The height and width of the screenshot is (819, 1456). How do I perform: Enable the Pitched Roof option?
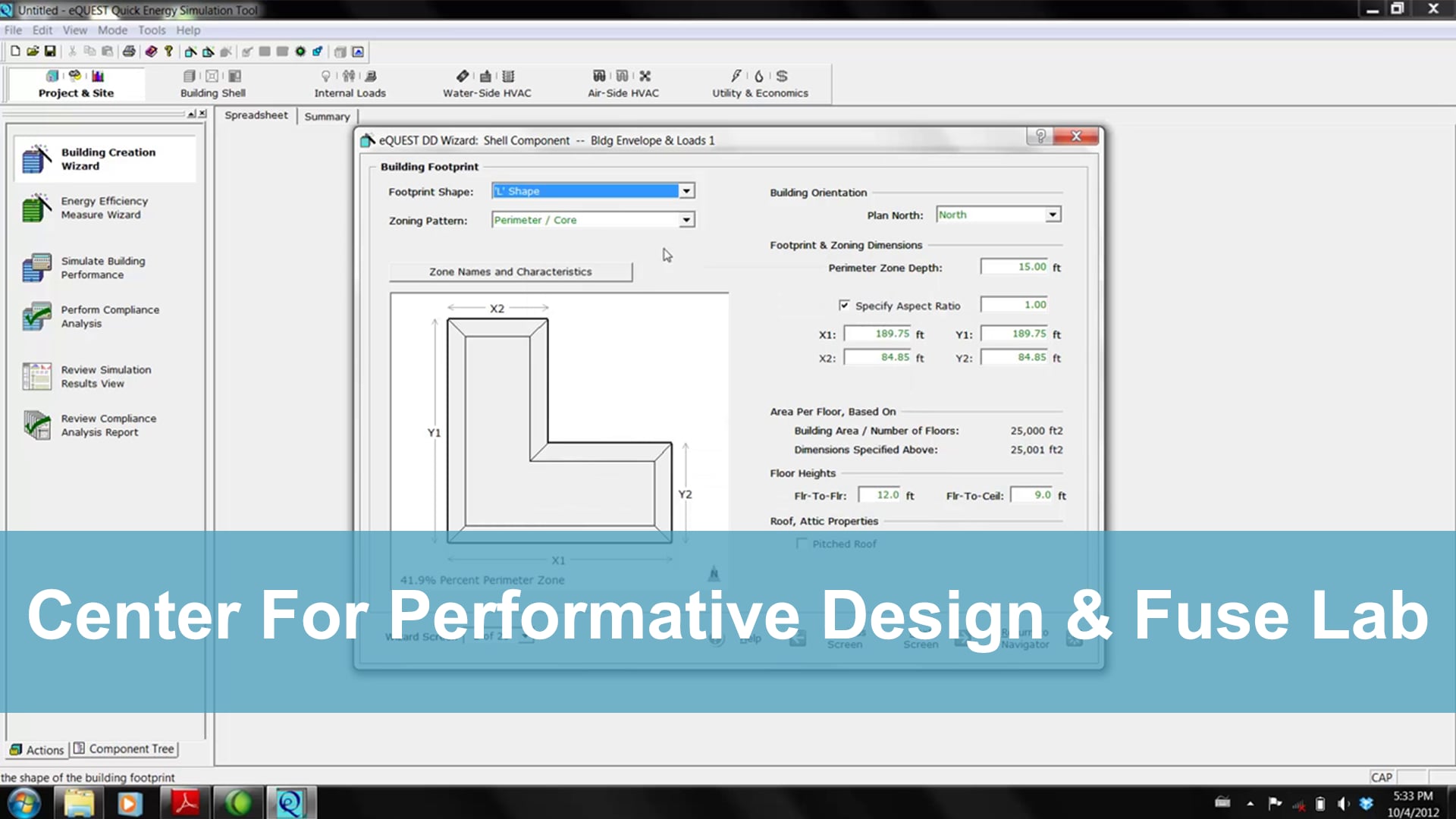pyautogui.click(x=802, y=543)
